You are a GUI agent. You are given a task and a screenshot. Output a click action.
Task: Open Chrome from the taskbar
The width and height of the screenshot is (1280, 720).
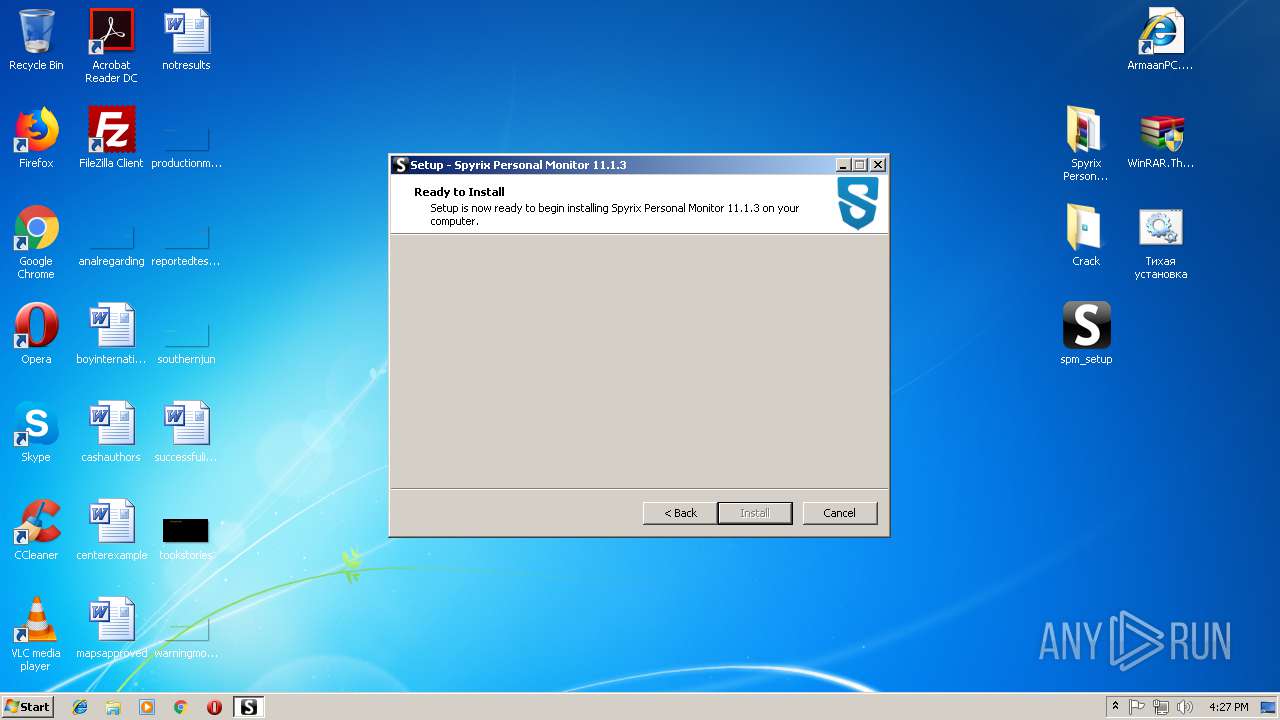(x=181, y=707)
